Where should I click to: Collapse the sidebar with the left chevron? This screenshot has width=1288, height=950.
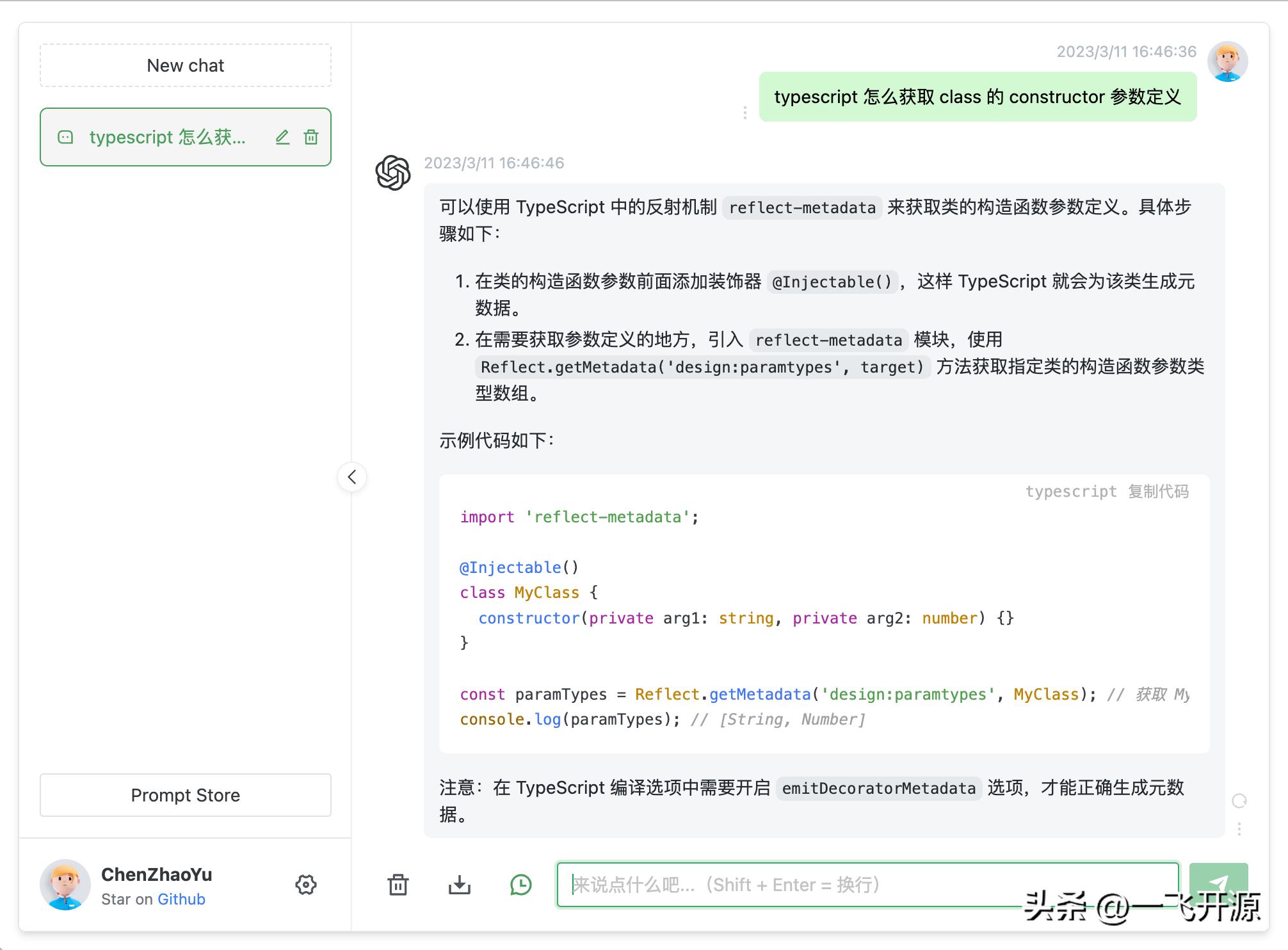(352, 477)
